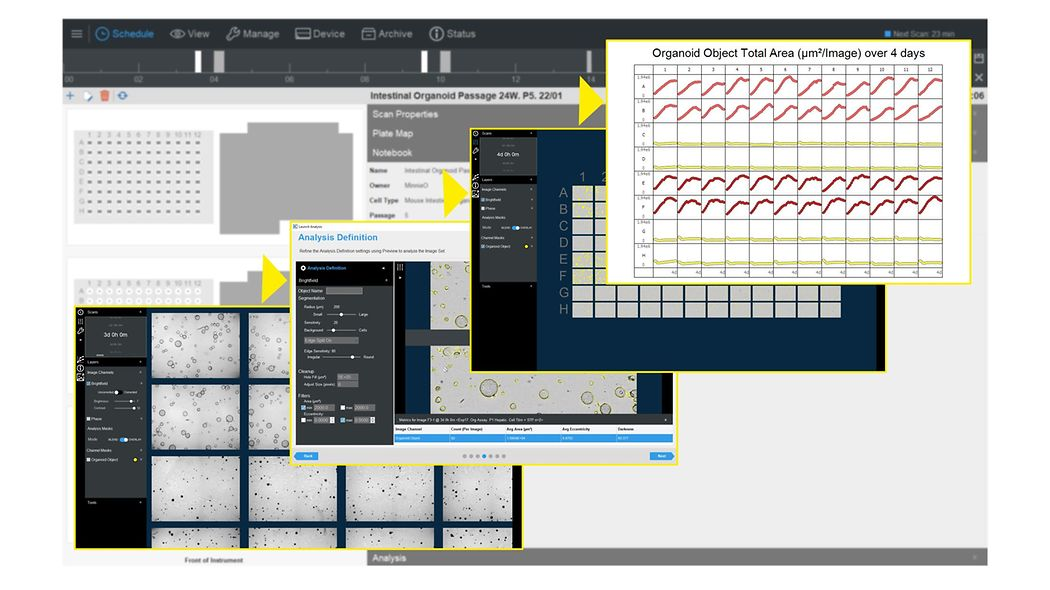1050x590 pixels.
Task: Click the blue refresh icon in schedule toolbar
Action: click(122, 96)
